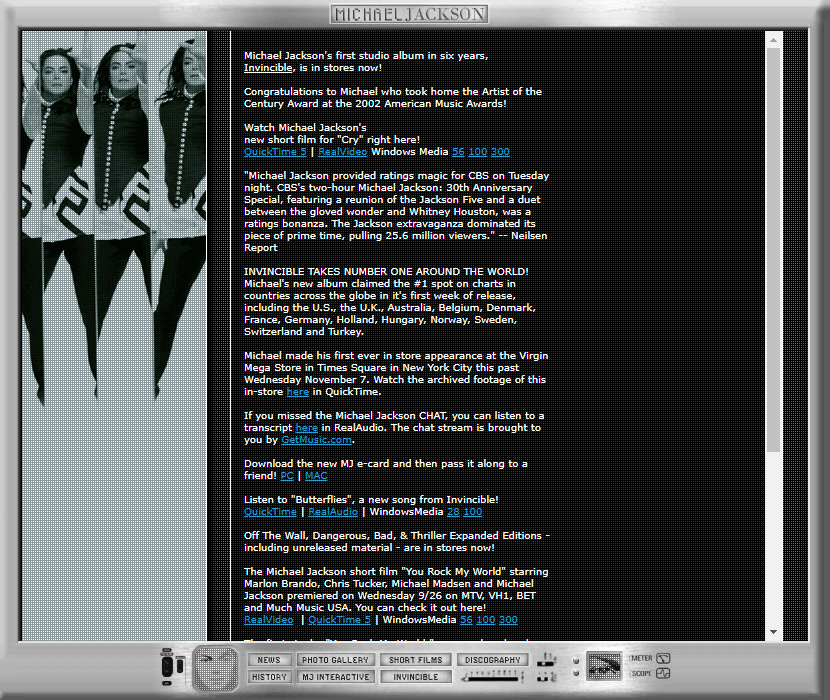The width and height of the screenshot is (830, 700).
Task: Open Windows Media 100 for Cry
Action: click(477, 152)
